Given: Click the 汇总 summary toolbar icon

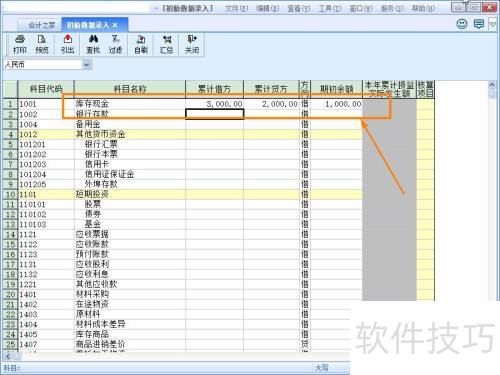Looking at the screenshot, I should (166, 44).
